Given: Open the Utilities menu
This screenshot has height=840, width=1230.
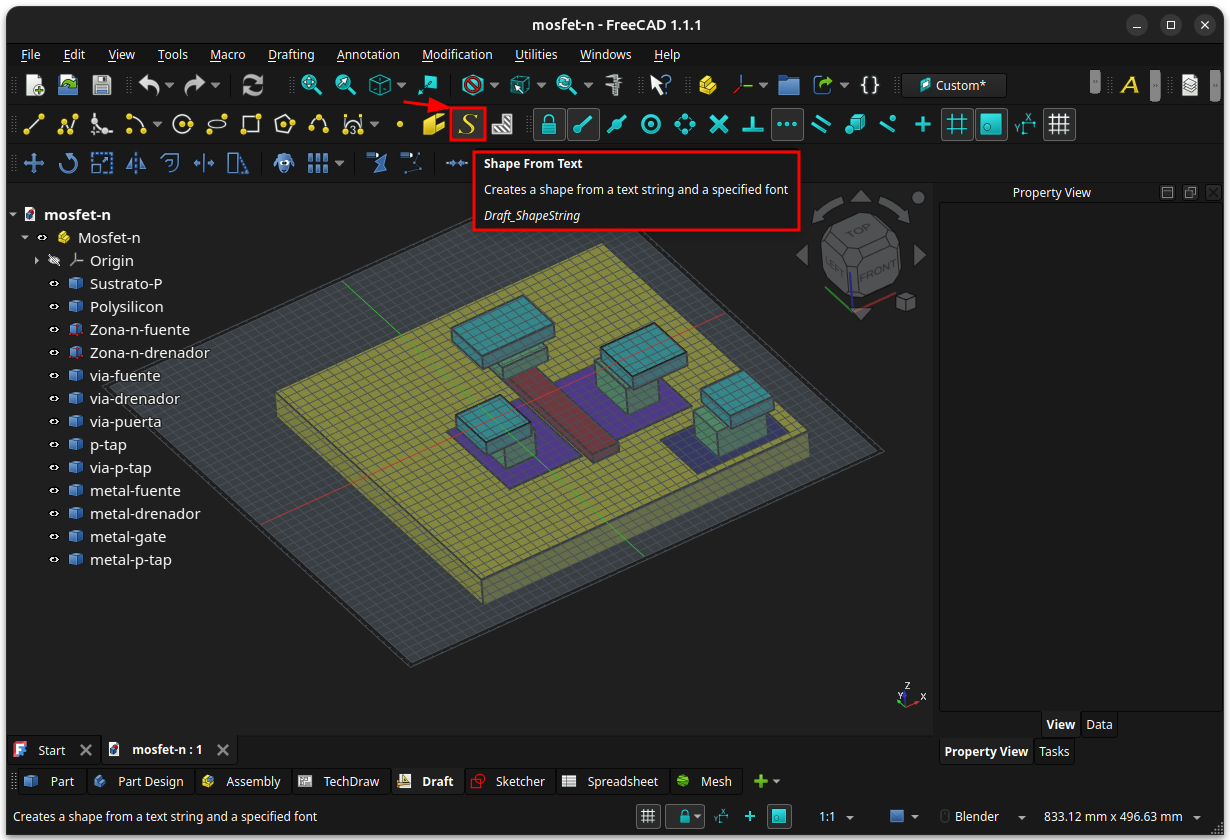Looking at the screenshot, I should [x=536, y=55].
